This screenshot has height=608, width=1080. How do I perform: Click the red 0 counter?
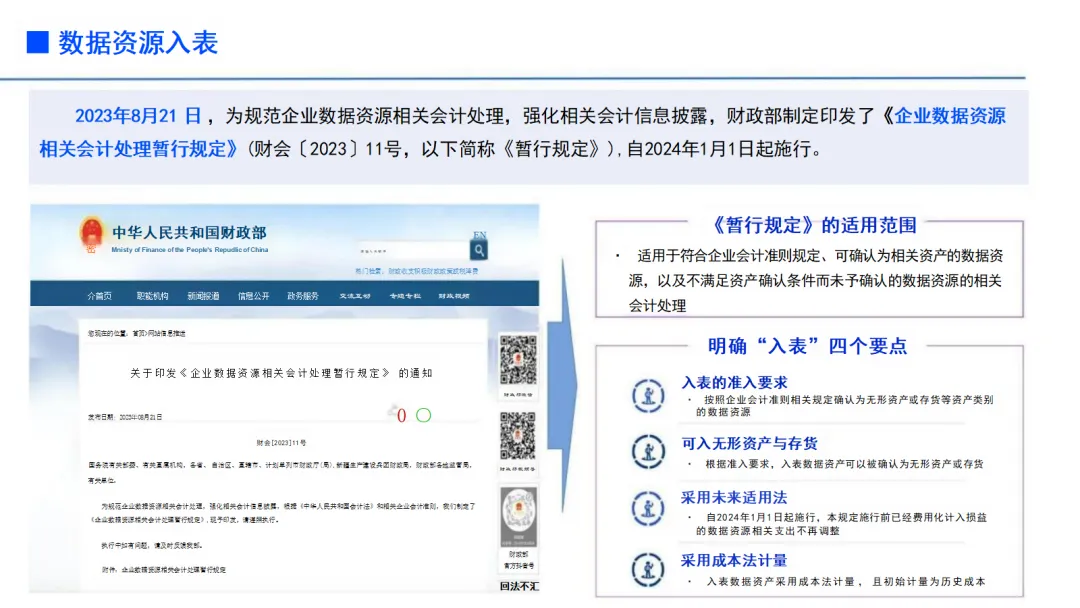click(402, 415)
